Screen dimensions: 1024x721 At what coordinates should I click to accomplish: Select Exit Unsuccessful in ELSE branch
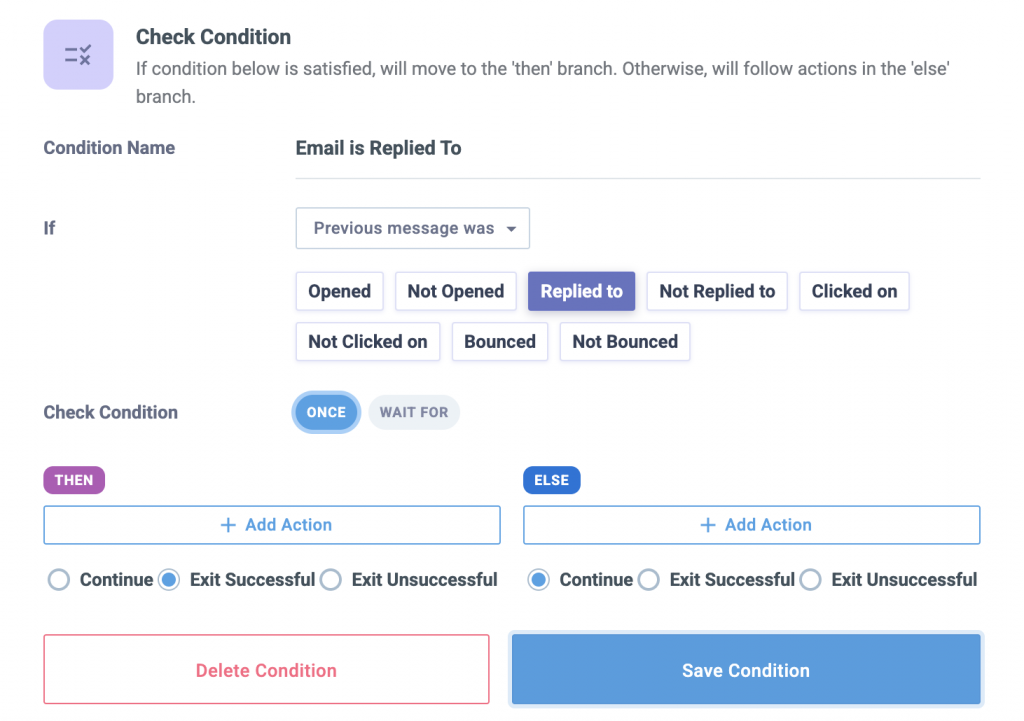pos(810,579)
